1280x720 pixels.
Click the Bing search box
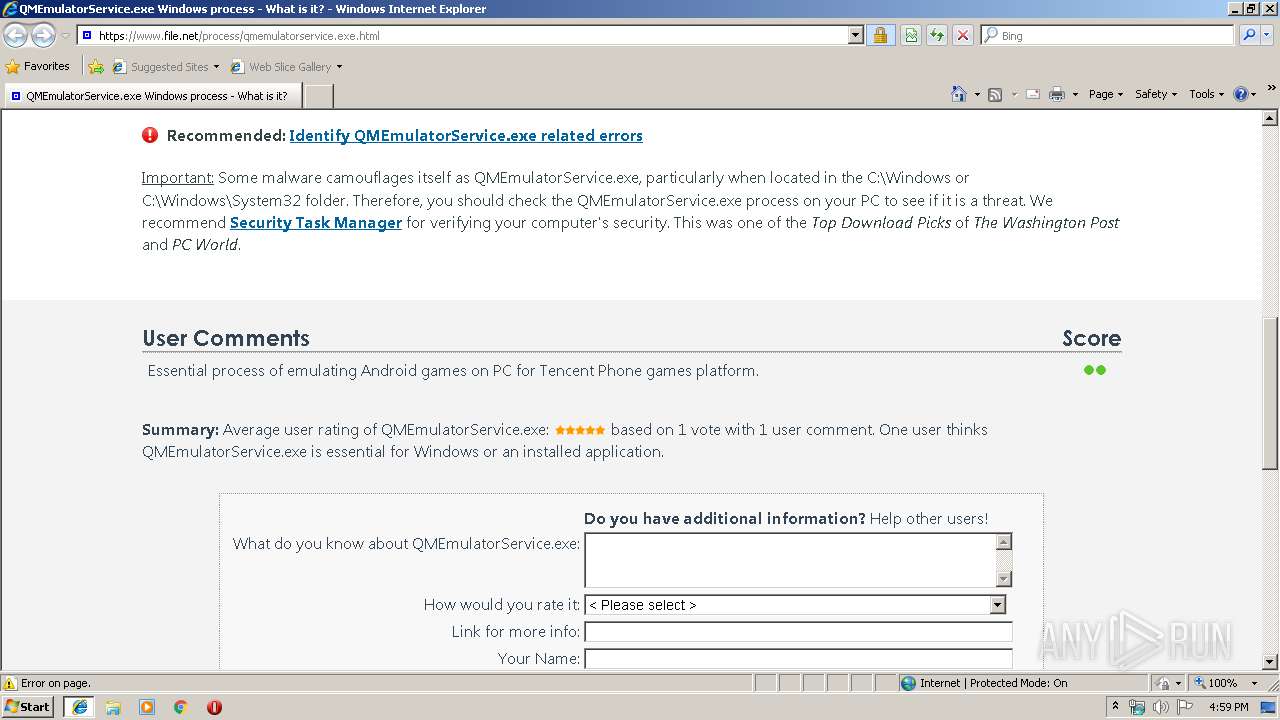pos(1108,35)
